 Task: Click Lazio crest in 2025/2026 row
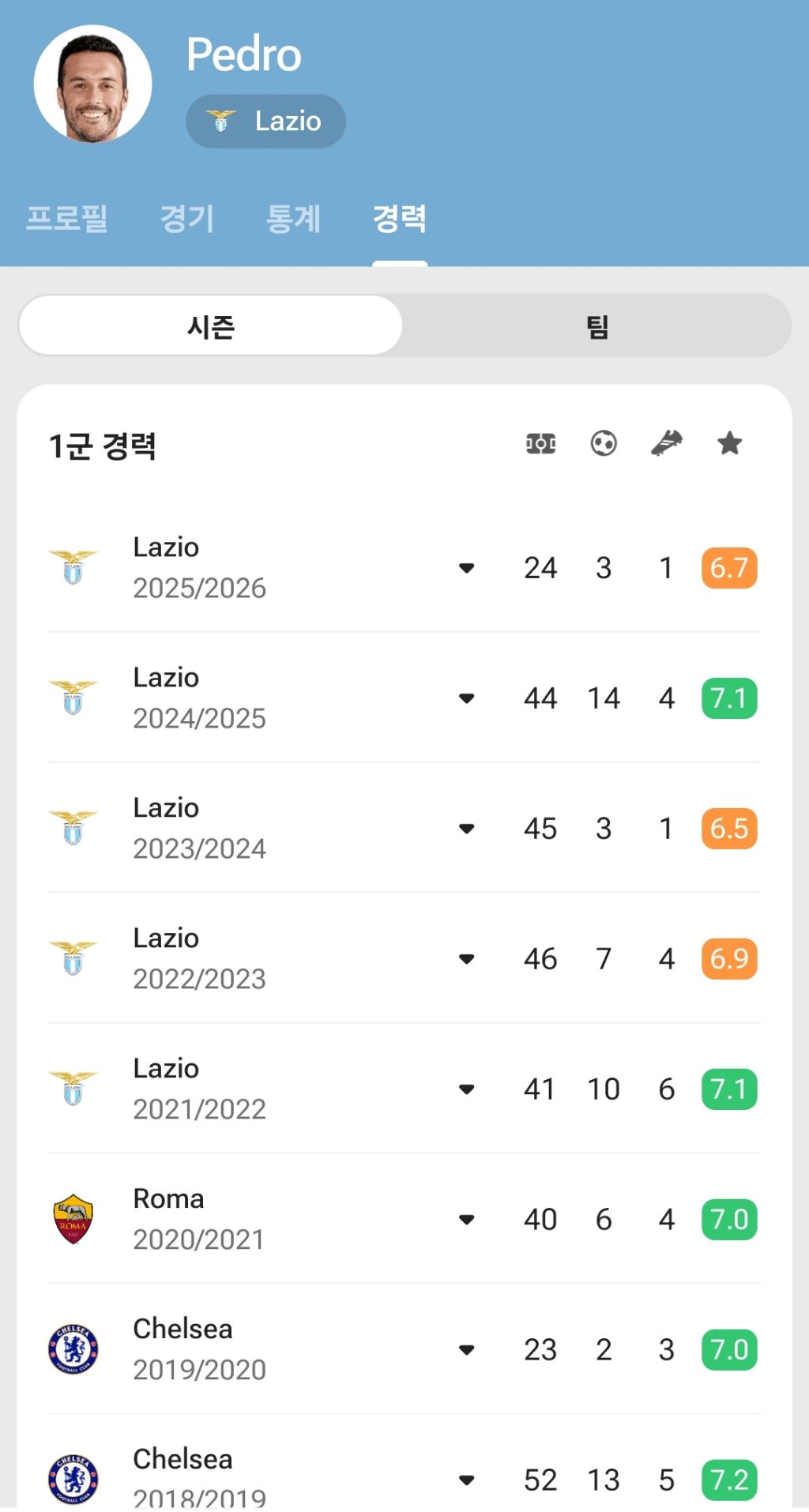(73, 567)
